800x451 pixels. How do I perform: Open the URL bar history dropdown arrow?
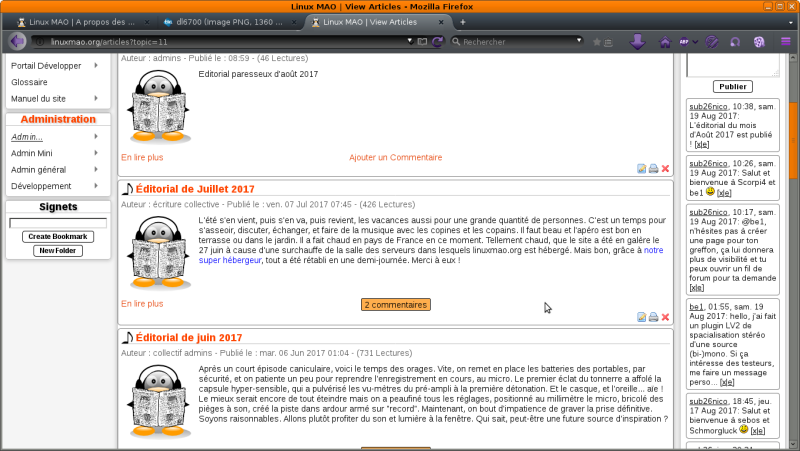410,40
